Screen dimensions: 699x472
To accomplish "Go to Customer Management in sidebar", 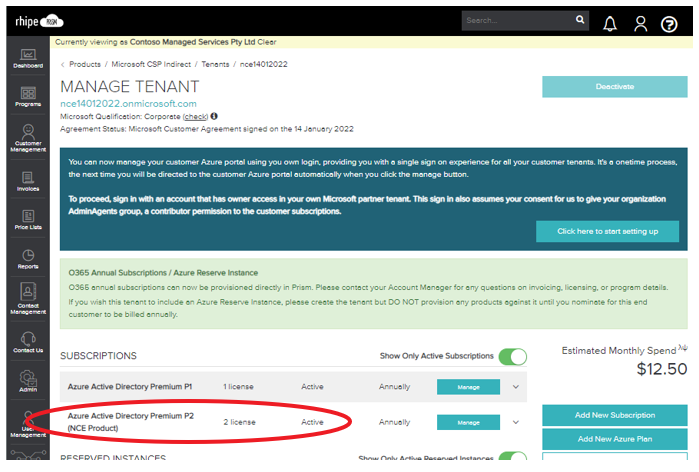I will [28, 138].
